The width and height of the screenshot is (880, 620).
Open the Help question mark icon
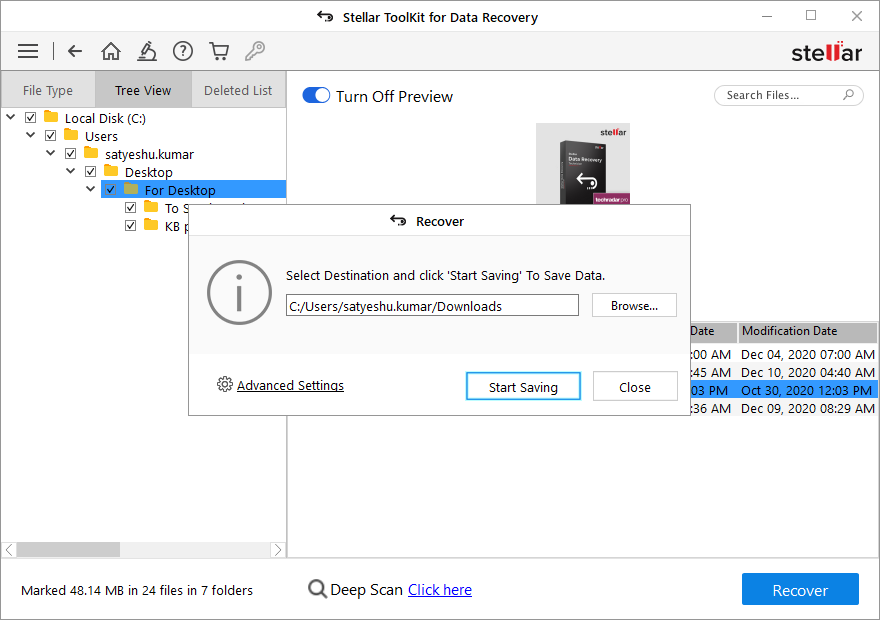click(182, 51)
